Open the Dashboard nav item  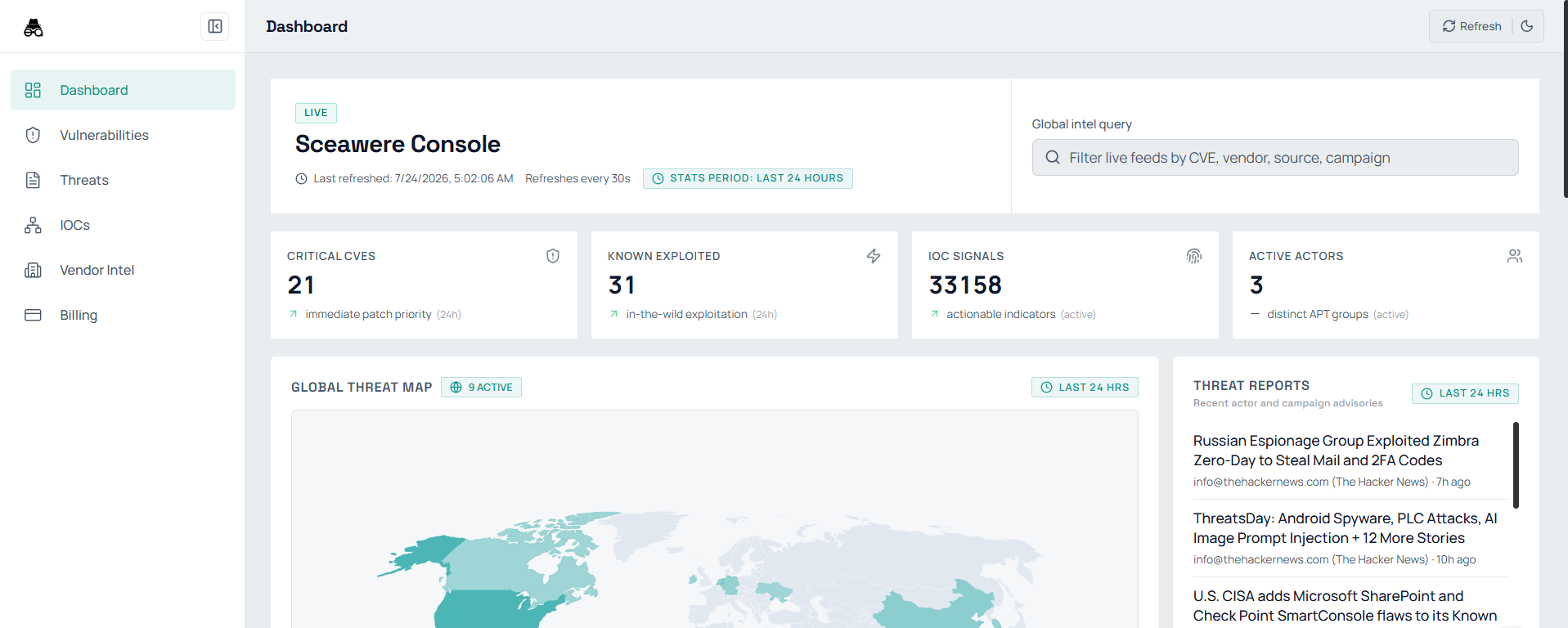tap(123, 90)
